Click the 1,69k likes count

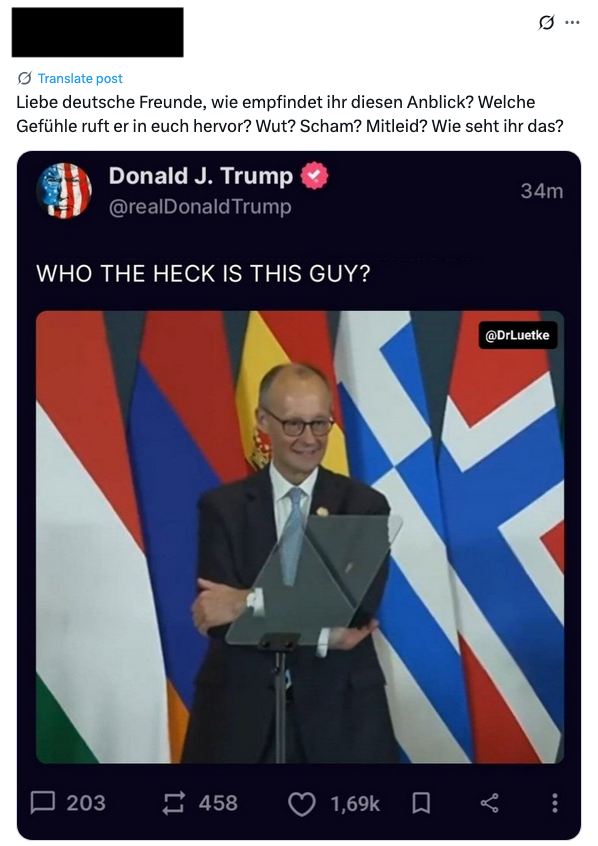point(355,804)
